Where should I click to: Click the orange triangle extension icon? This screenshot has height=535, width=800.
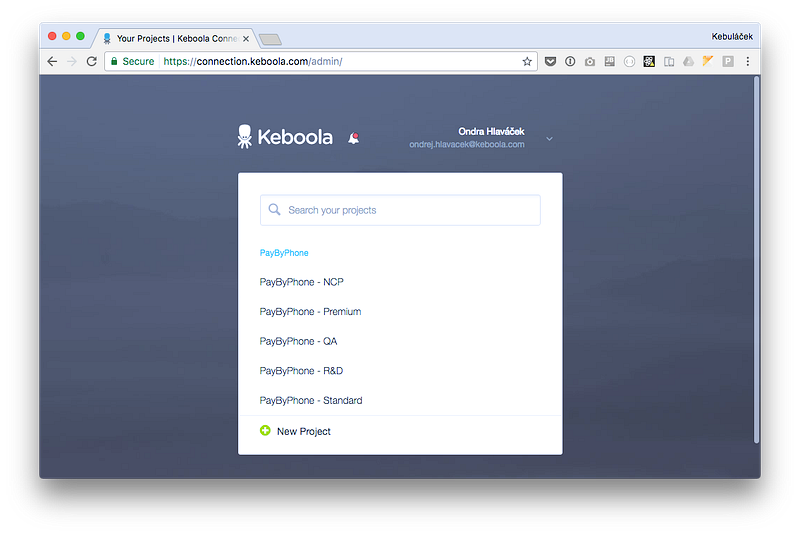click(x=708, y=61)
